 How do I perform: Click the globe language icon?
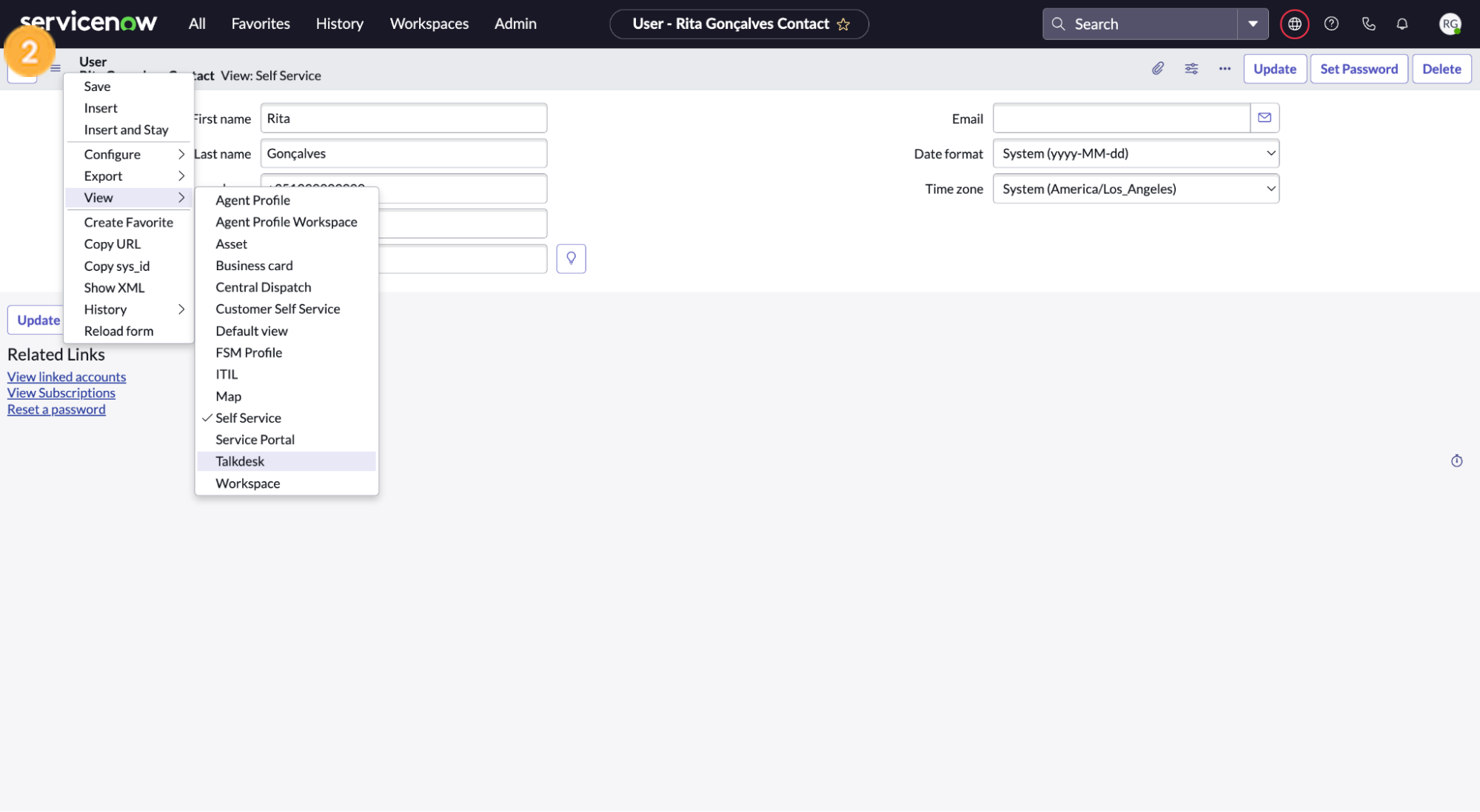coord(1294,24)
